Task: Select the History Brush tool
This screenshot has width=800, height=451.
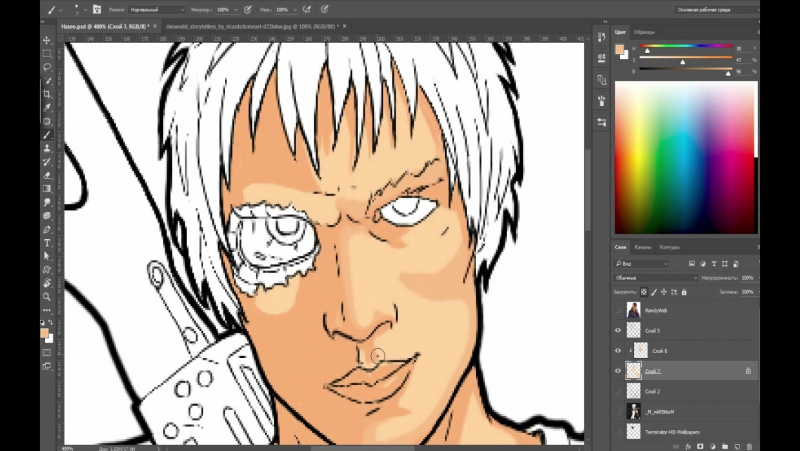Action: click(x=47, y=162)
